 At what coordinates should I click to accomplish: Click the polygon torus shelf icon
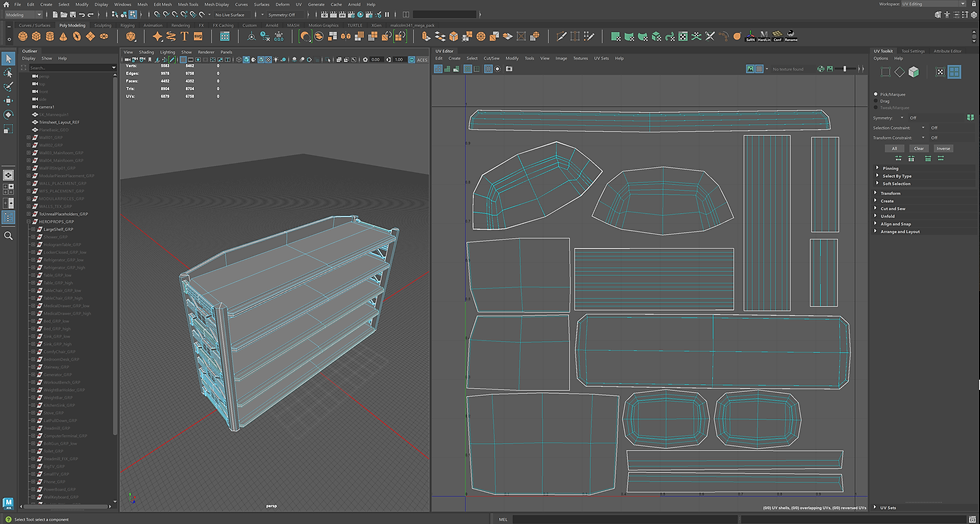click(x=78, y=37)
